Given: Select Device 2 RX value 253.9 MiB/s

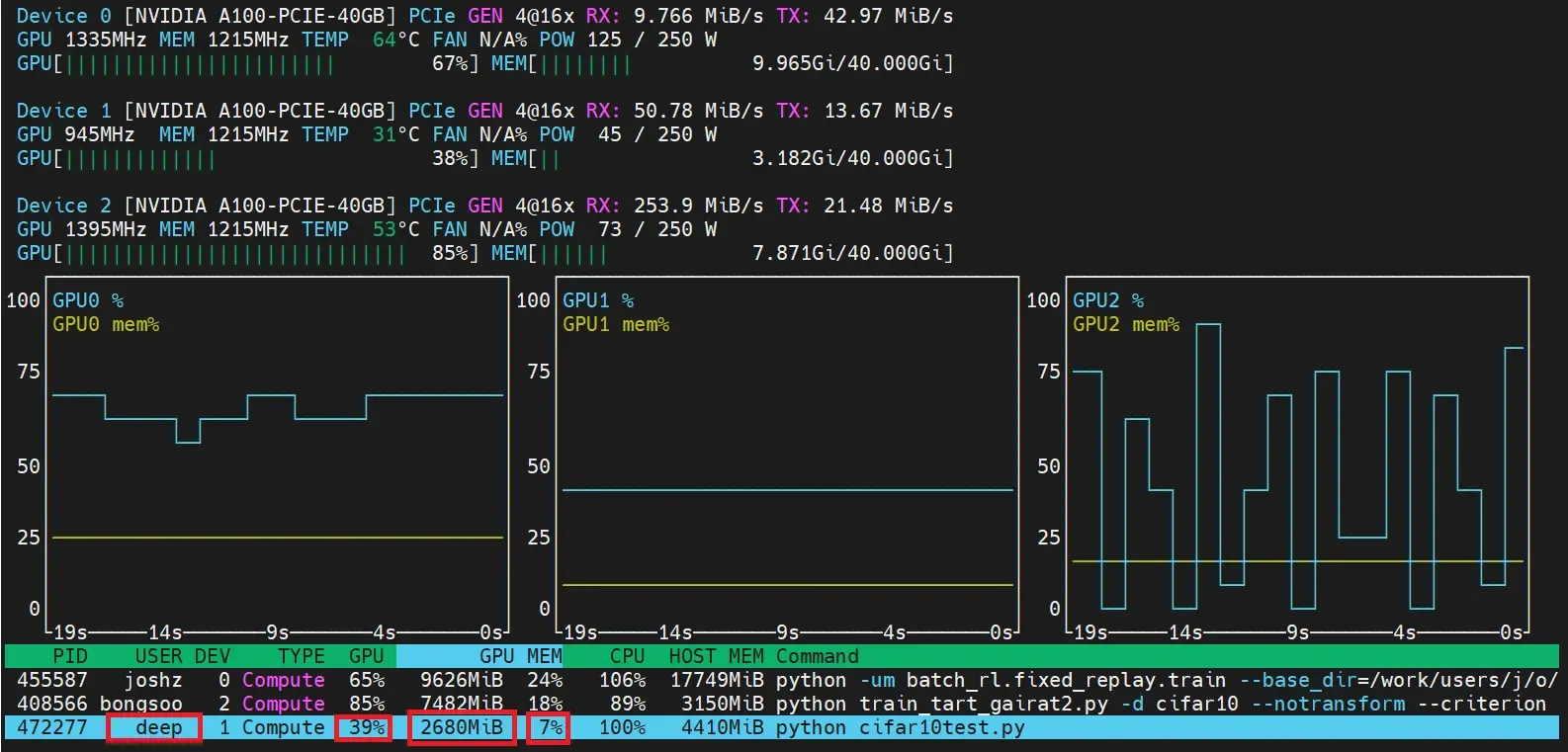Looking at the screenshot, I should coord(699,206).
